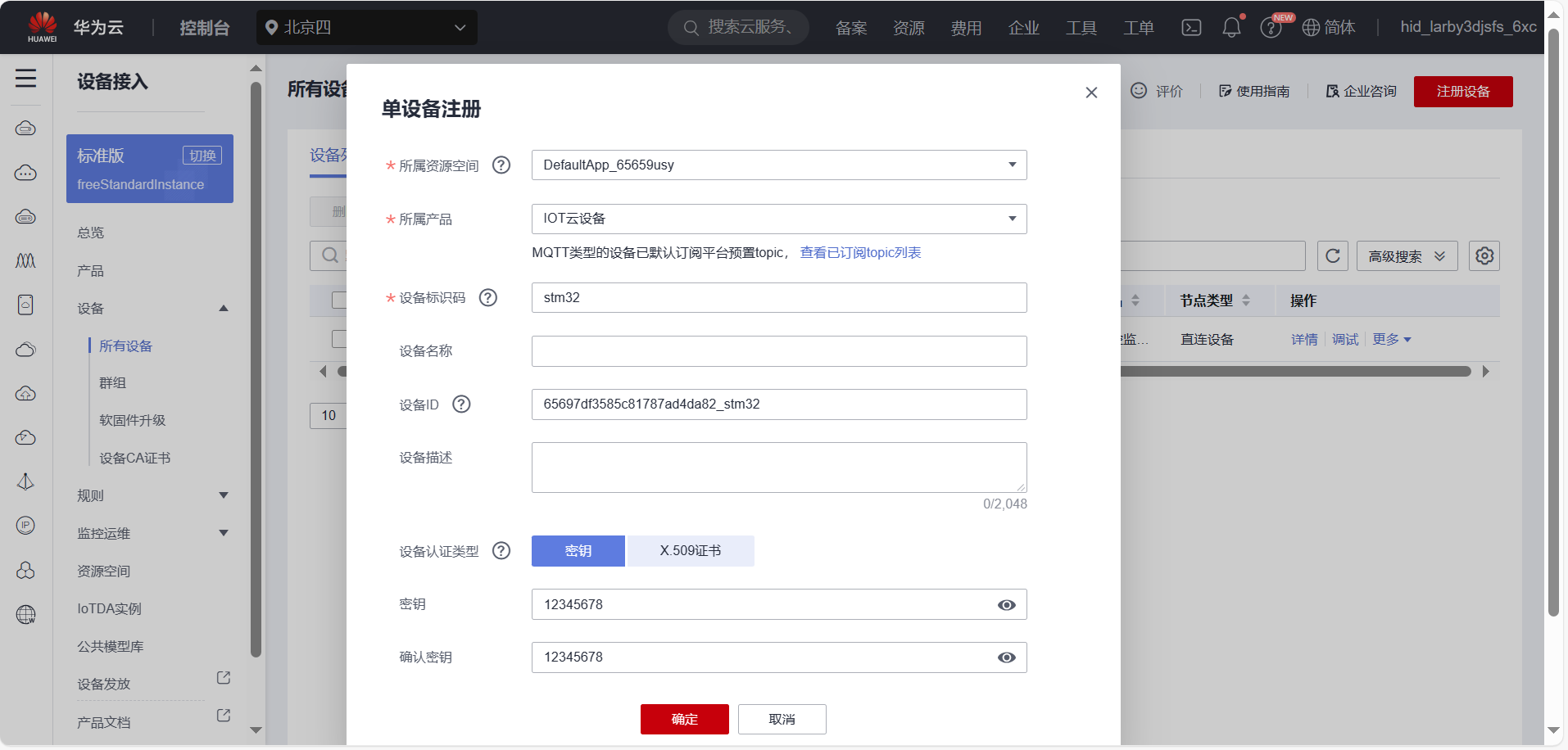Toggle the first device row checkbox
The width and height of the screenshot is (1568, 750).
click(x=338, y=339)
